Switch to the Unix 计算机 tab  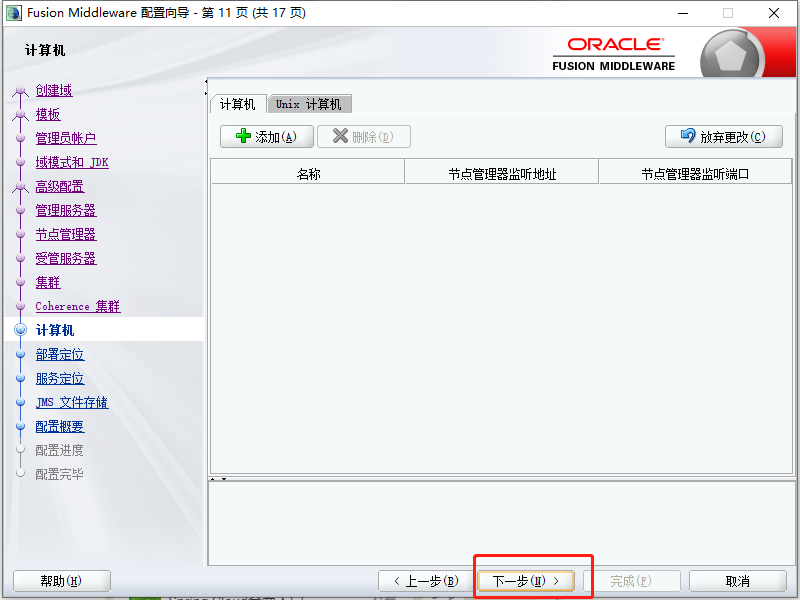(309, 104)
